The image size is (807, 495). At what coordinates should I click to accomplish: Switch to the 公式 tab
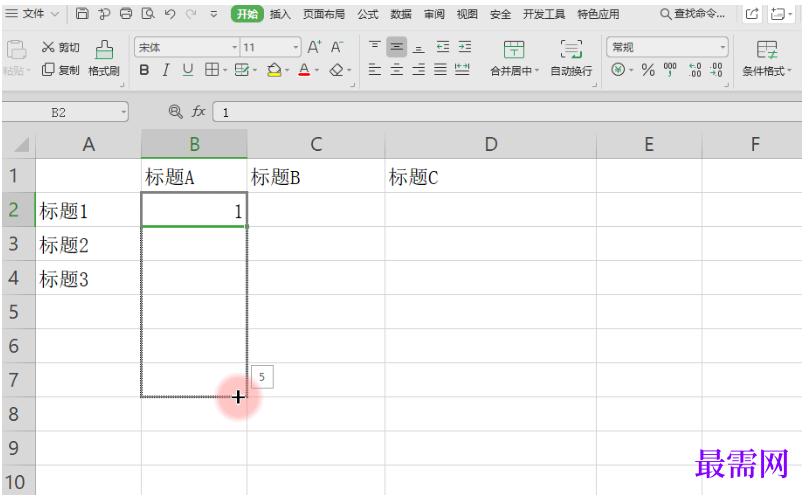click(368, 14)
